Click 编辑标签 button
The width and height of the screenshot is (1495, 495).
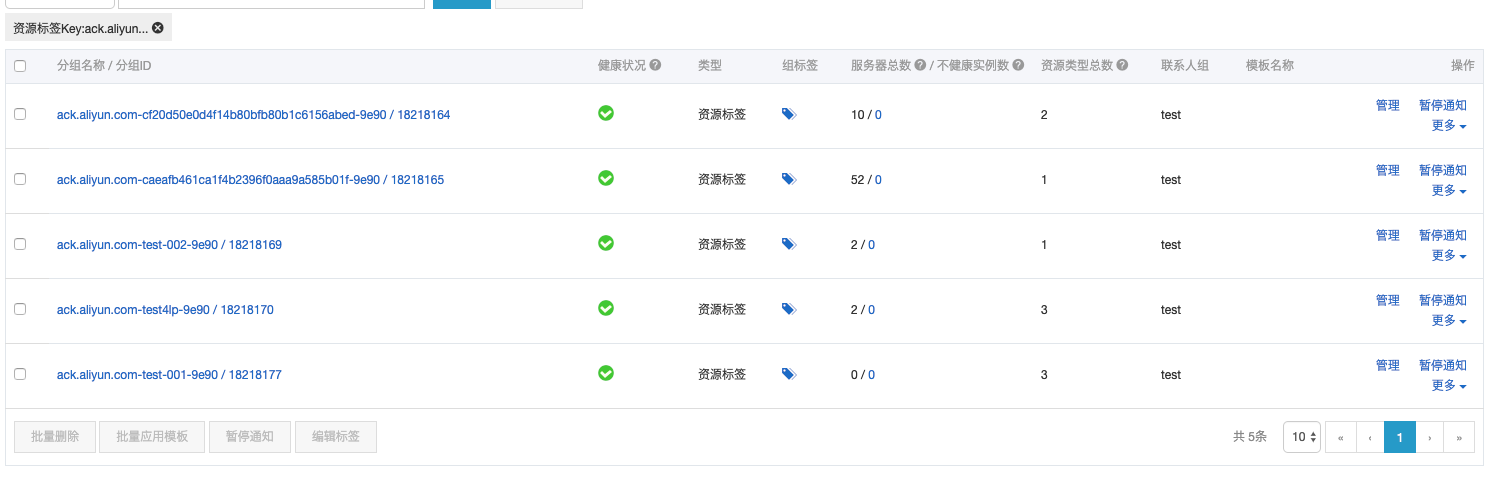pos(336,437)
